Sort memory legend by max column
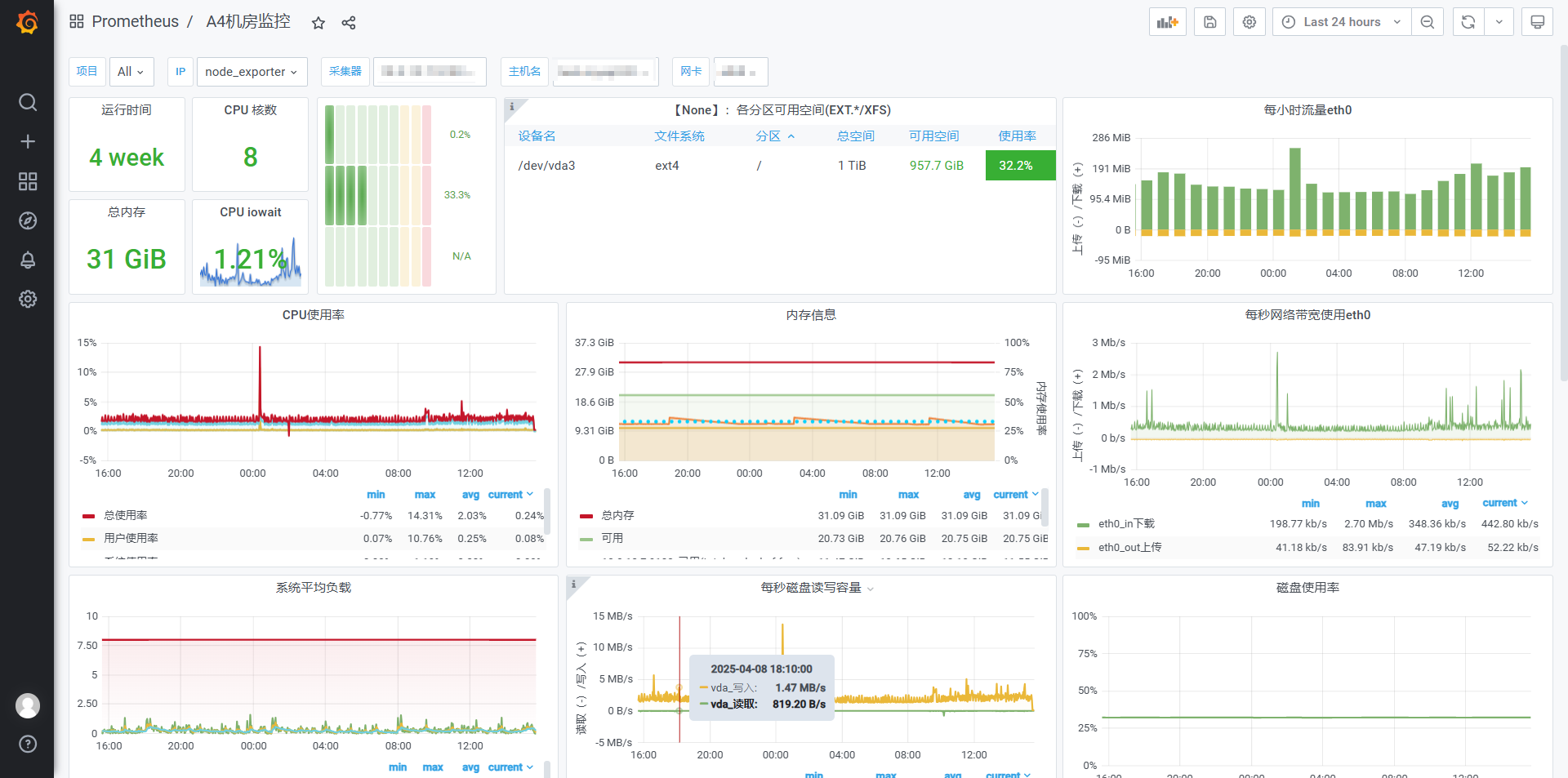Viewport: 1568px width, 778px height. click(908, 495)
